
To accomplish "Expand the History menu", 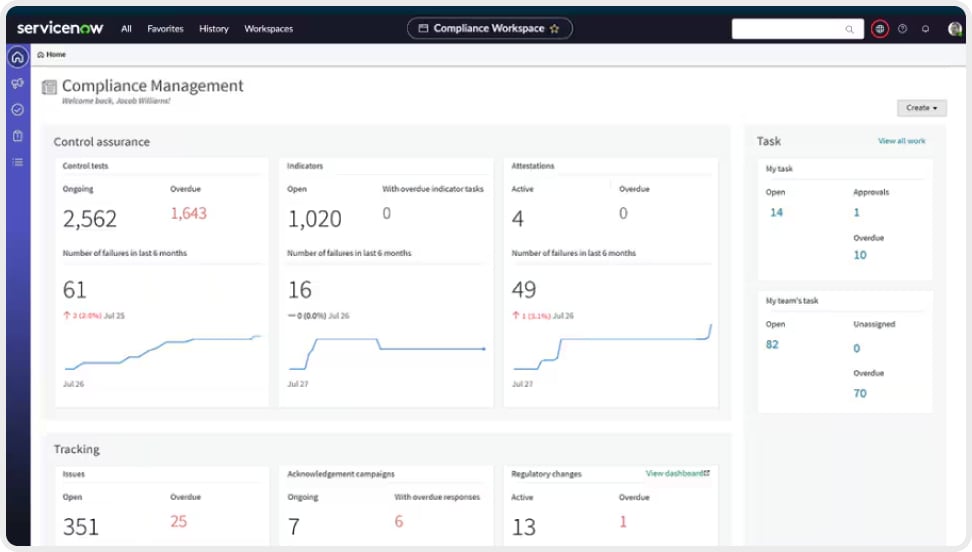I will click(x=214, y=29).
